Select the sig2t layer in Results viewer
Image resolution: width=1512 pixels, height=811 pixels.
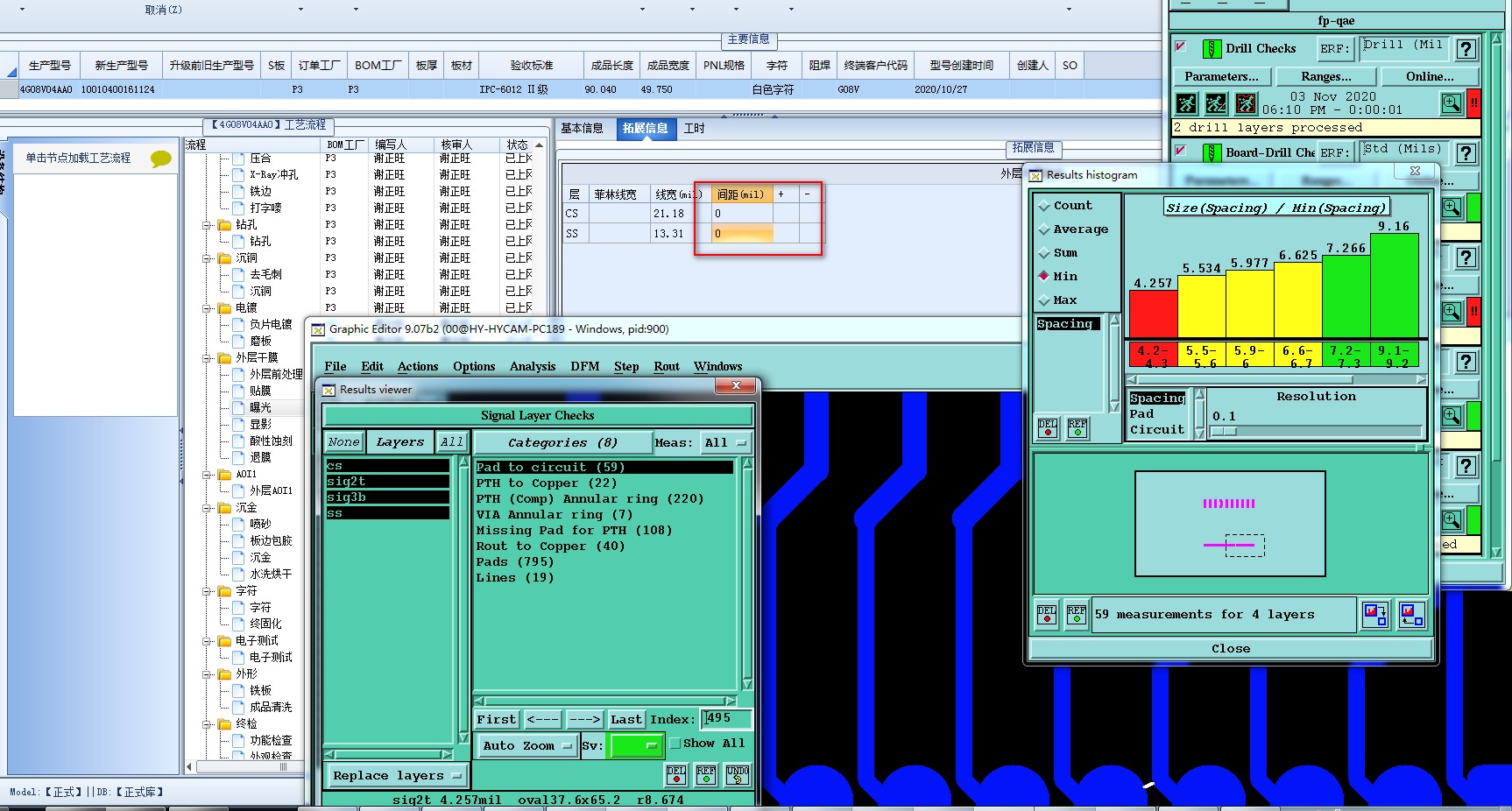[x=387, y=482]
